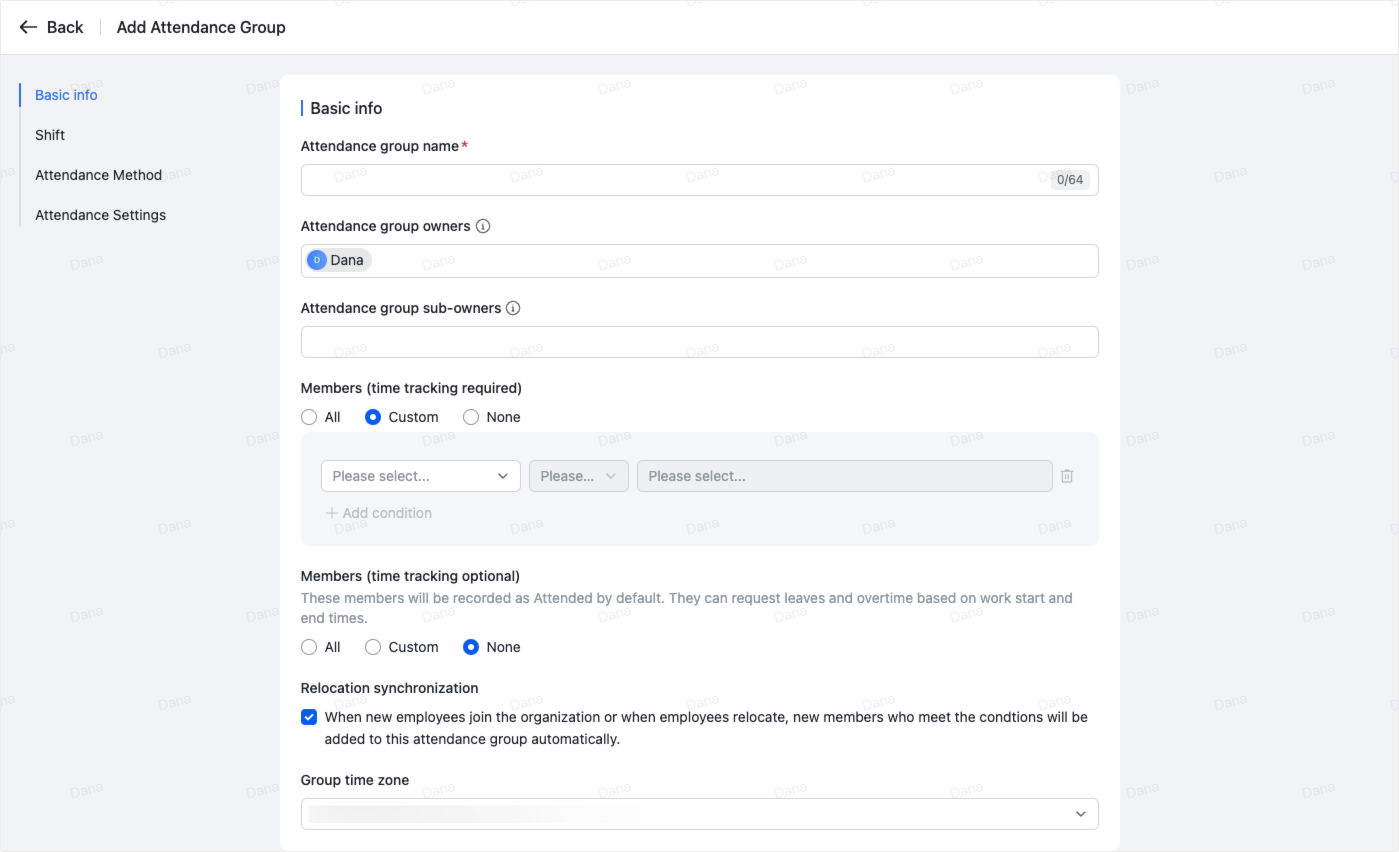Go to Attendance Method settings
Screen dimensions: 1399x852
coord(98,175)
